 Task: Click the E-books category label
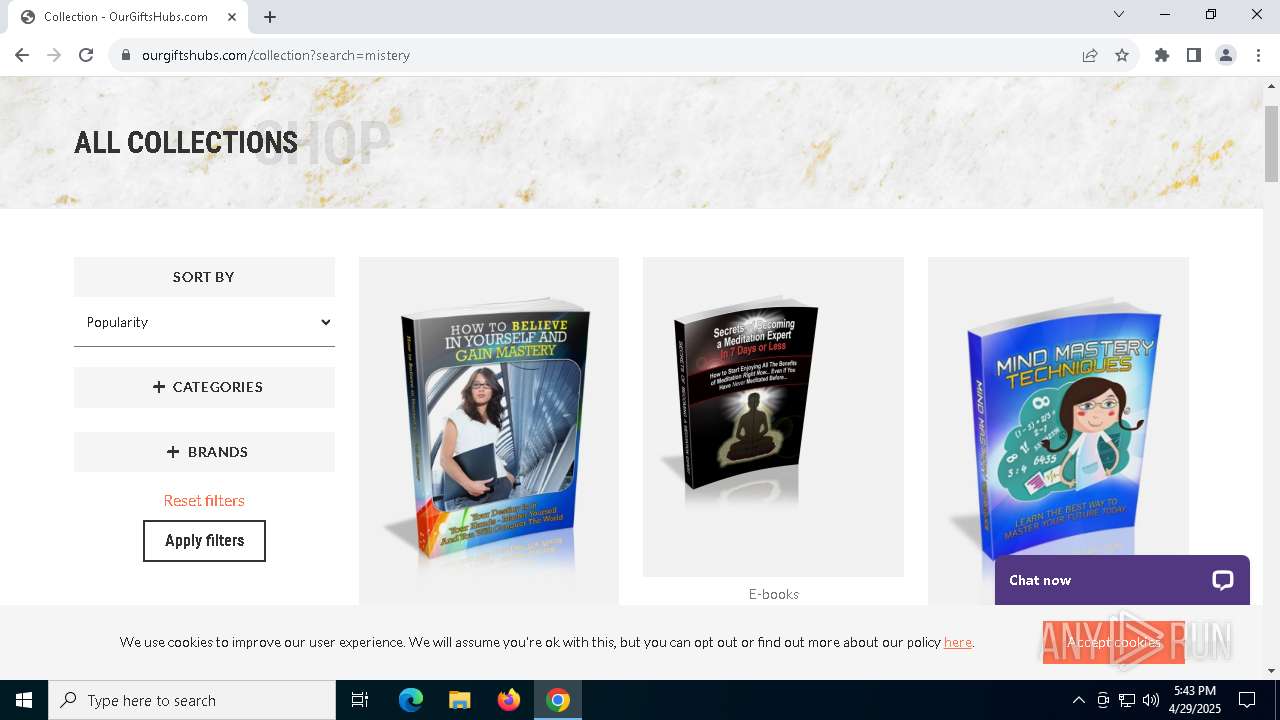click(x=774, y=594)
